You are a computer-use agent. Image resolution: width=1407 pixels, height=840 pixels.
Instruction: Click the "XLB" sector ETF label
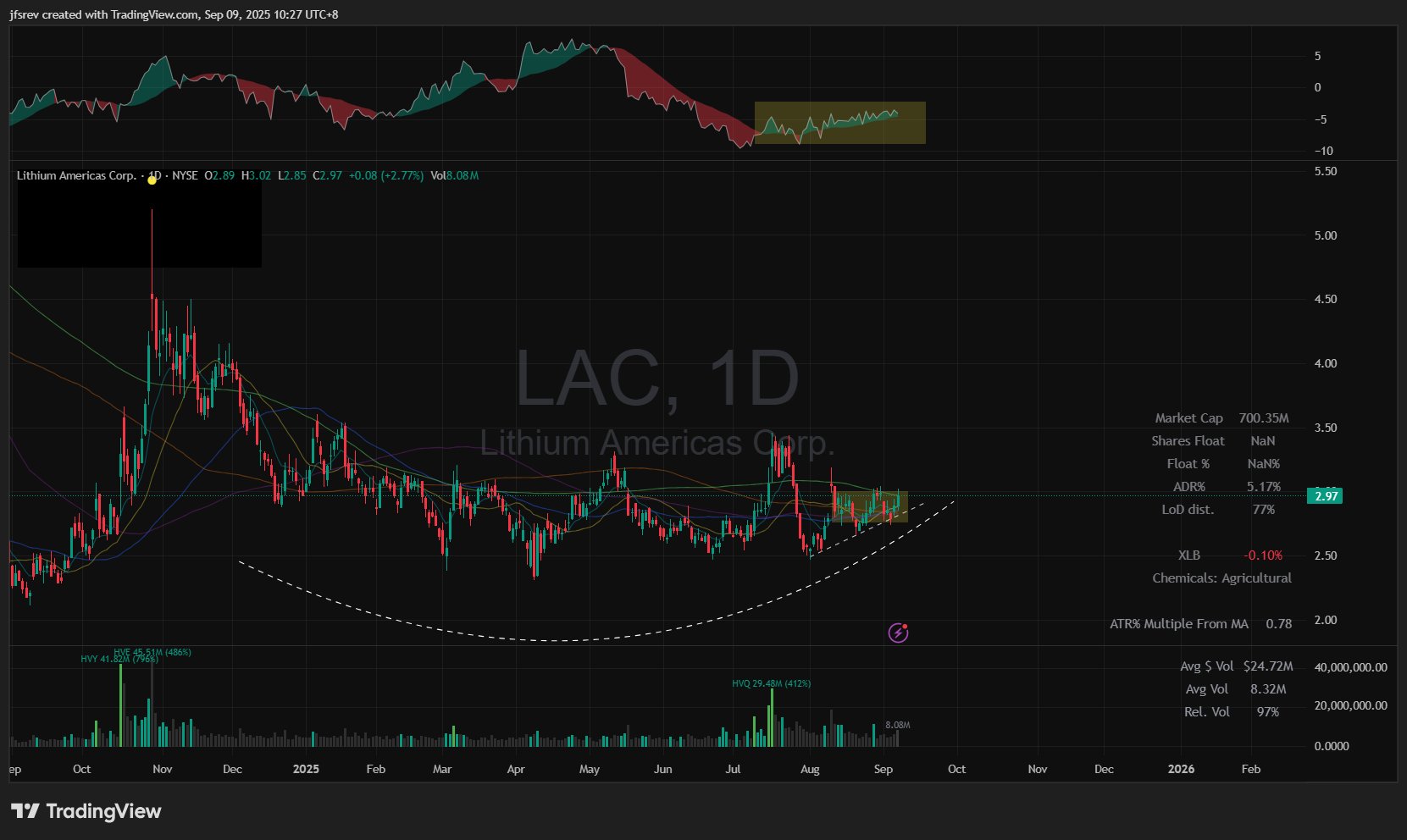[x=1188, y=555]
